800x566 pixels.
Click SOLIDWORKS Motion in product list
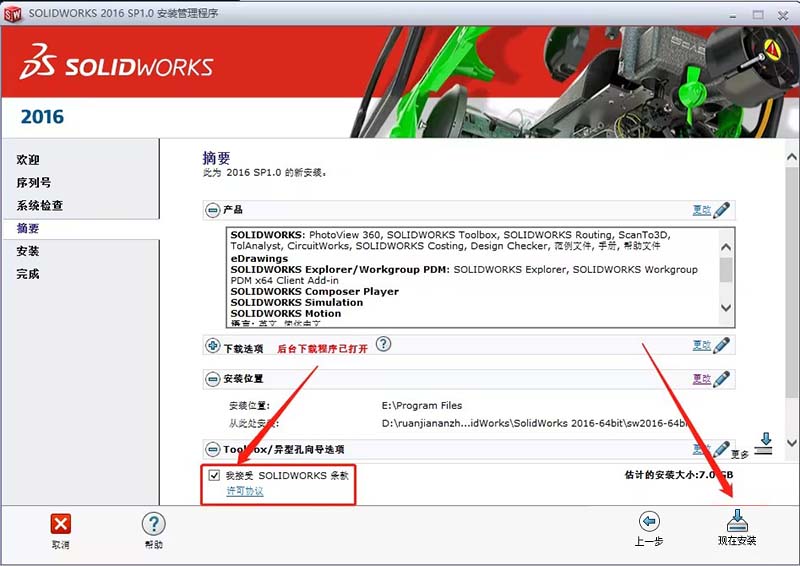[x=286, y=313]
